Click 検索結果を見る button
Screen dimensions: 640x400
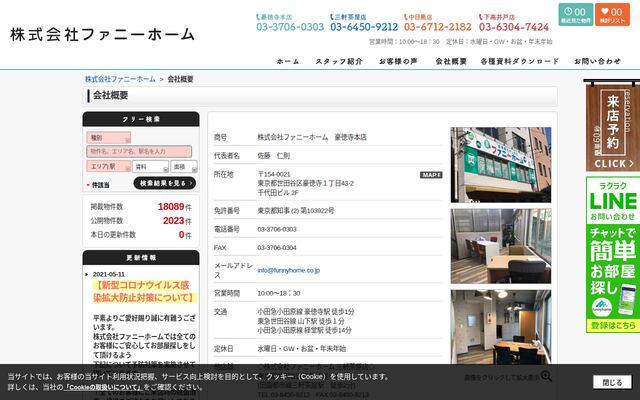165,183
